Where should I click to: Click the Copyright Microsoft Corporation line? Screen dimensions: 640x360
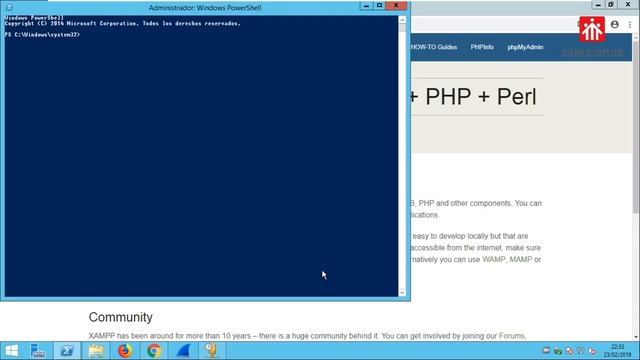pos(122,24)
